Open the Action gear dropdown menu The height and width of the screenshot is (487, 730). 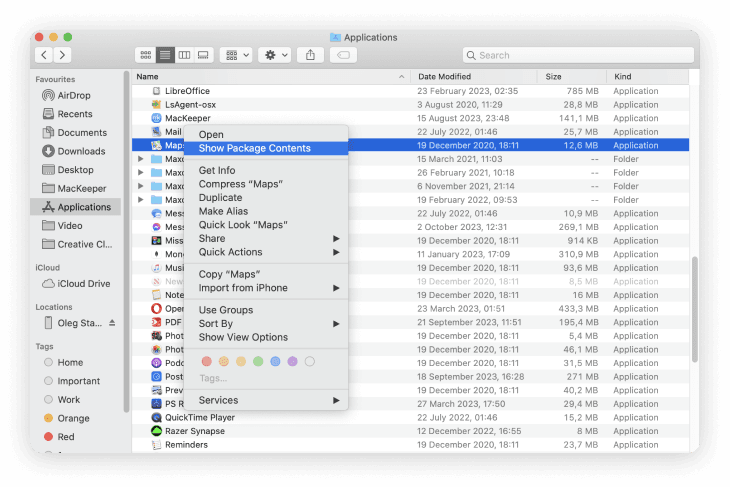(273, 55)
